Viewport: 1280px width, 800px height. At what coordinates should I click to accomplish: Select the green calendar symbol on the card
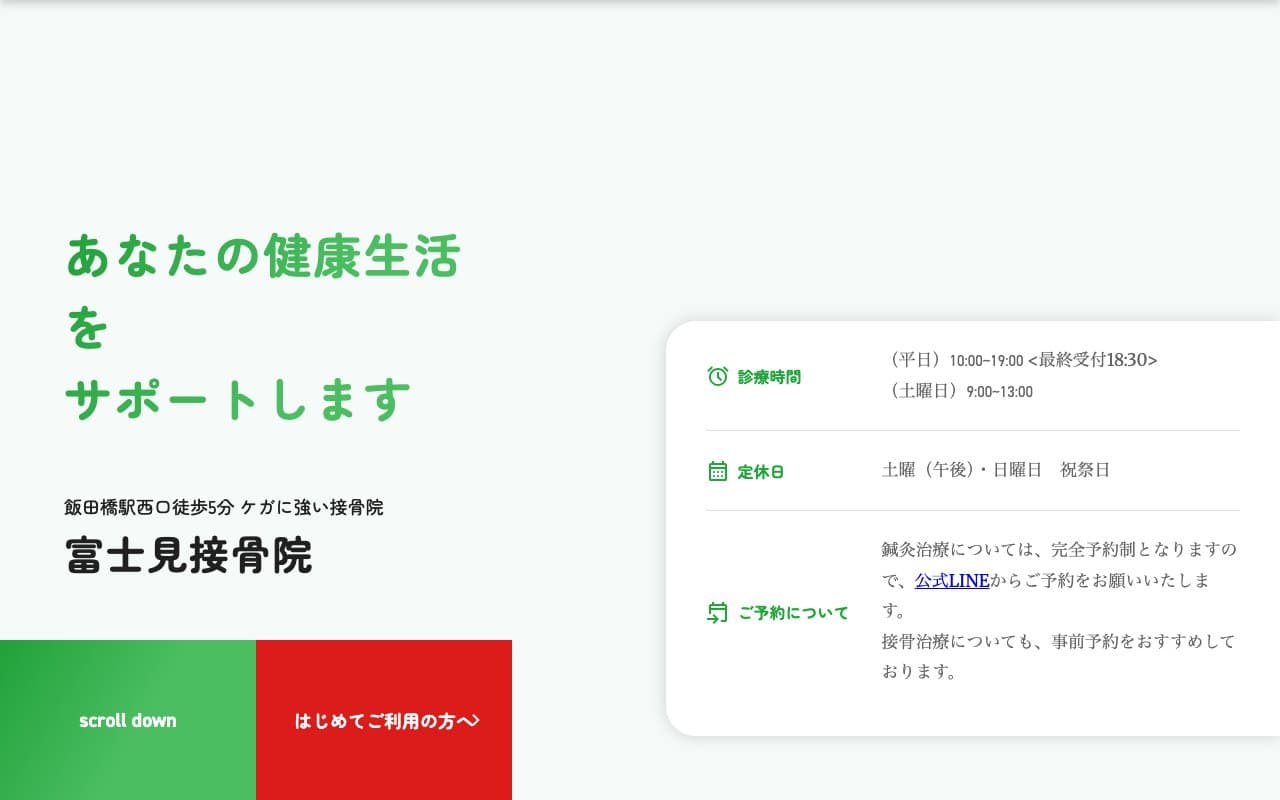click(x=716, y=470)
